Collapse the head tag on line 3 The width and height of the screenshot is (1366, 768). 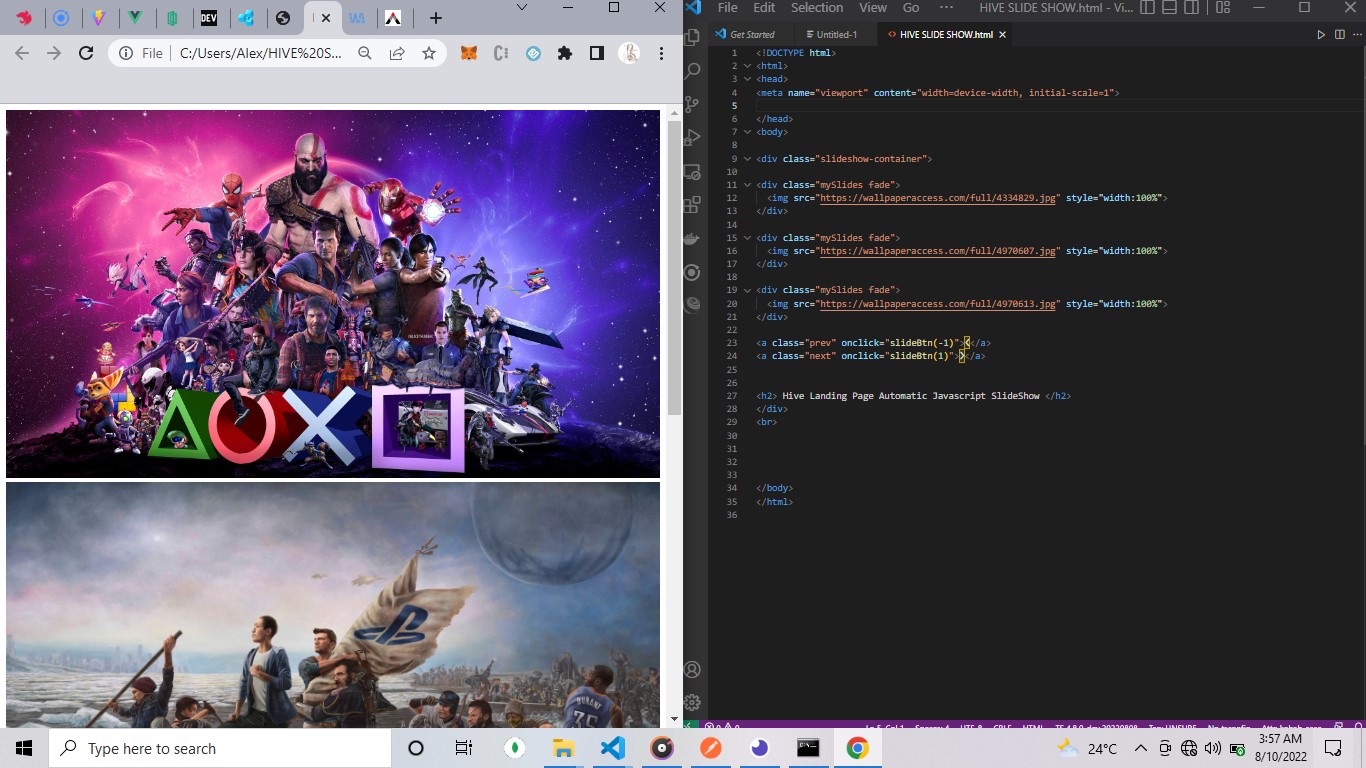[746, 79]
